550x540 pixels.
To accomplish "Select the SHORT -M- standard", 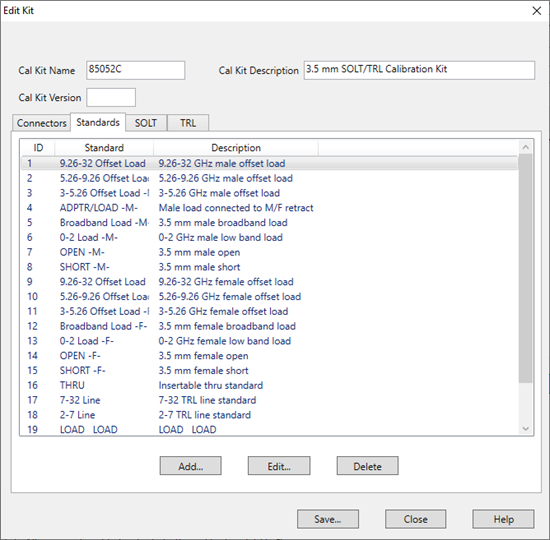I will click(269, 267).
